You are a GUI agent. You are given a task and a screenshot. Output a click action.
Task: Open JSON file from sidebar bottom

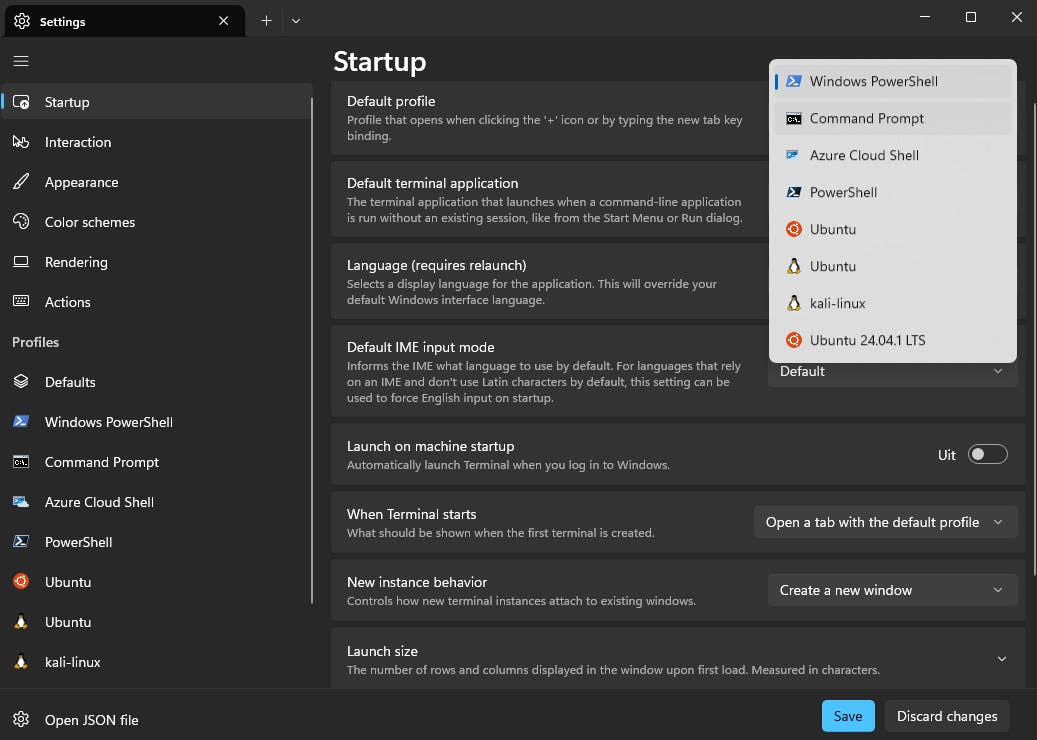91,720
